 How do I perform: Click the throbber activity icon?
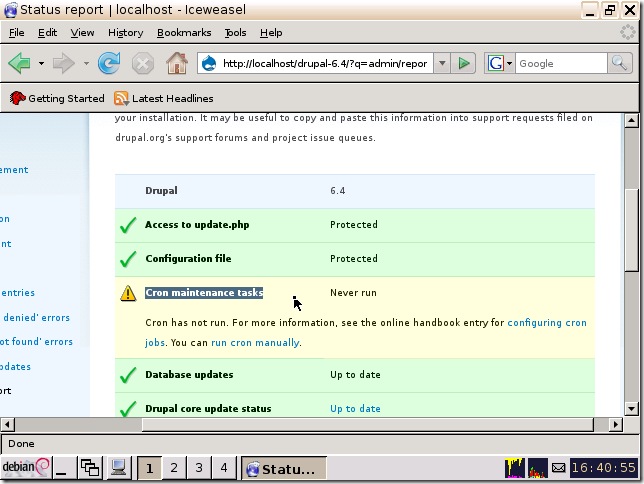[x=628, y=32]
